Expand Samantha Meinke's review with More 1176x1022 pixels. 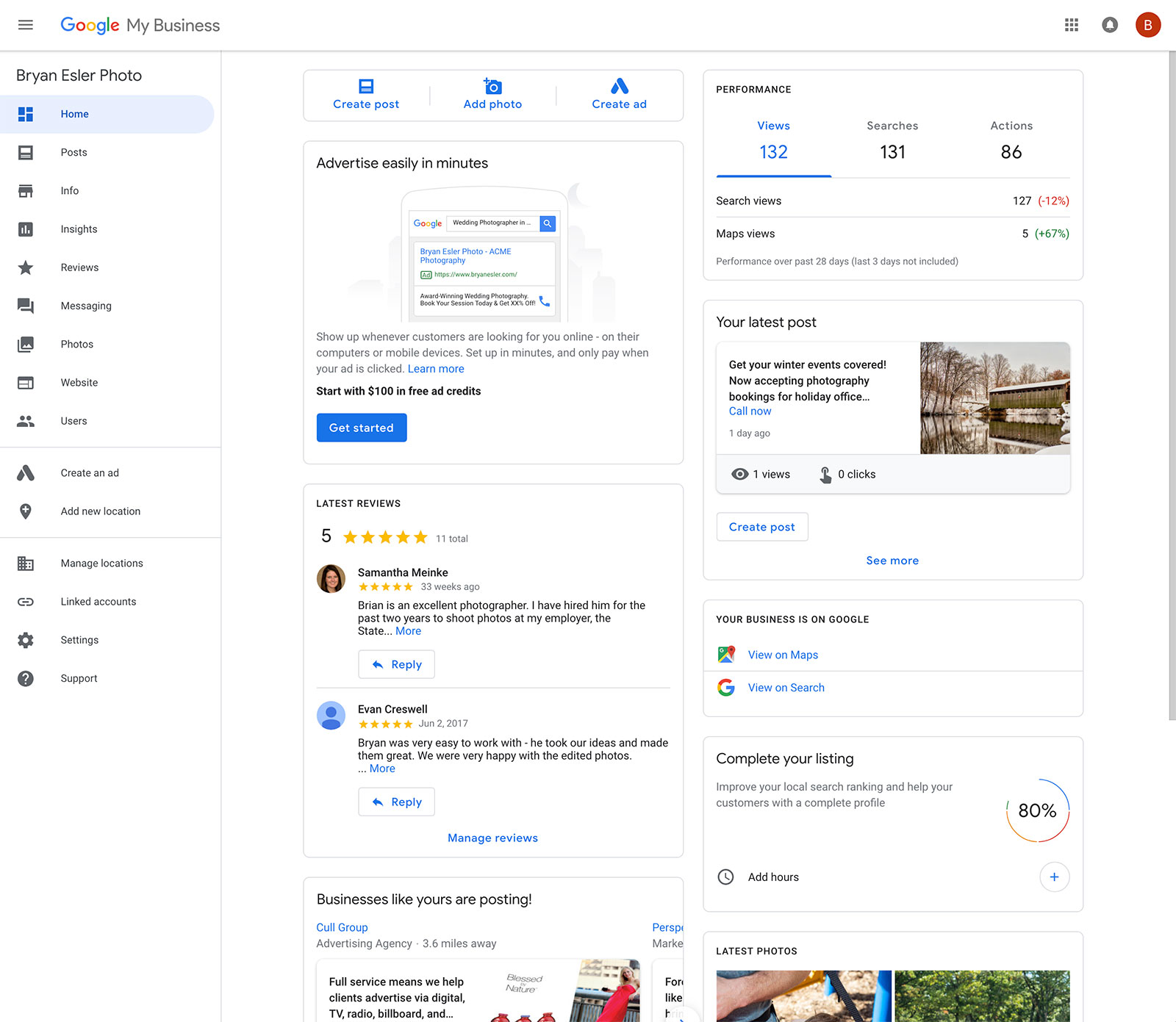click(408, 631)
